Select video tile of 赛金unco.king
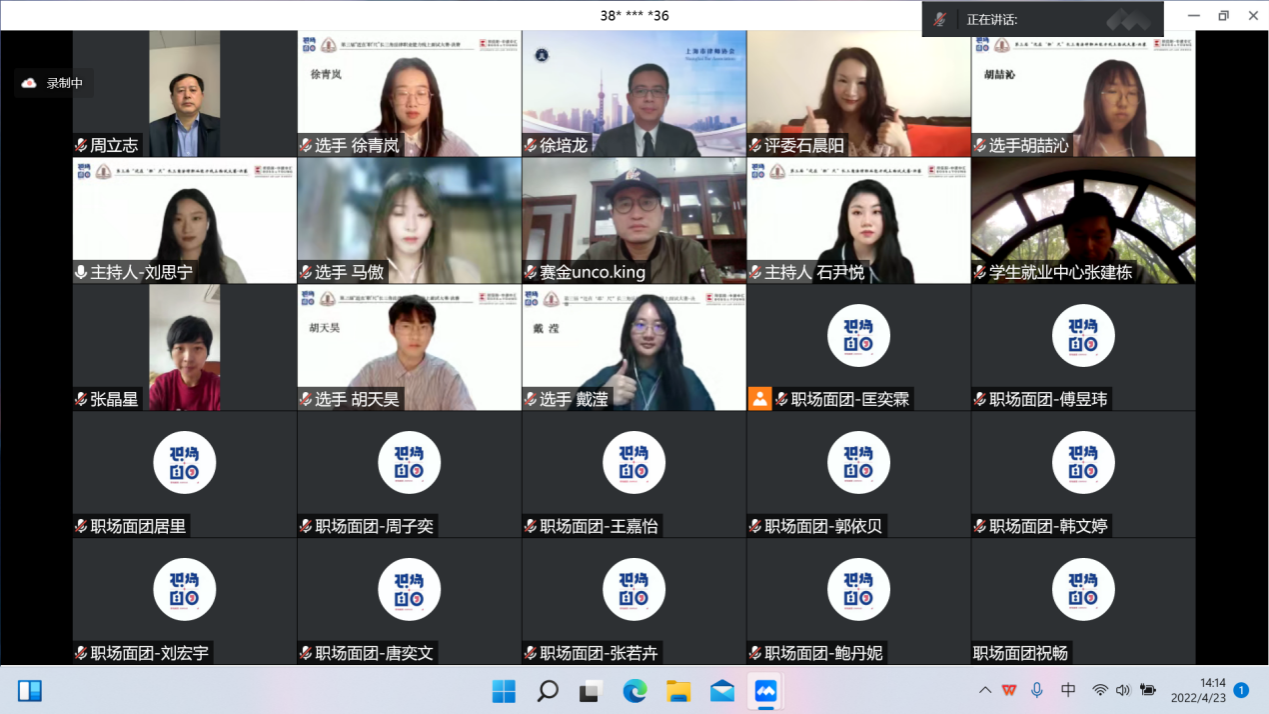The width and height of the screenshot is (1269, 714). click(x=634, y=220)
